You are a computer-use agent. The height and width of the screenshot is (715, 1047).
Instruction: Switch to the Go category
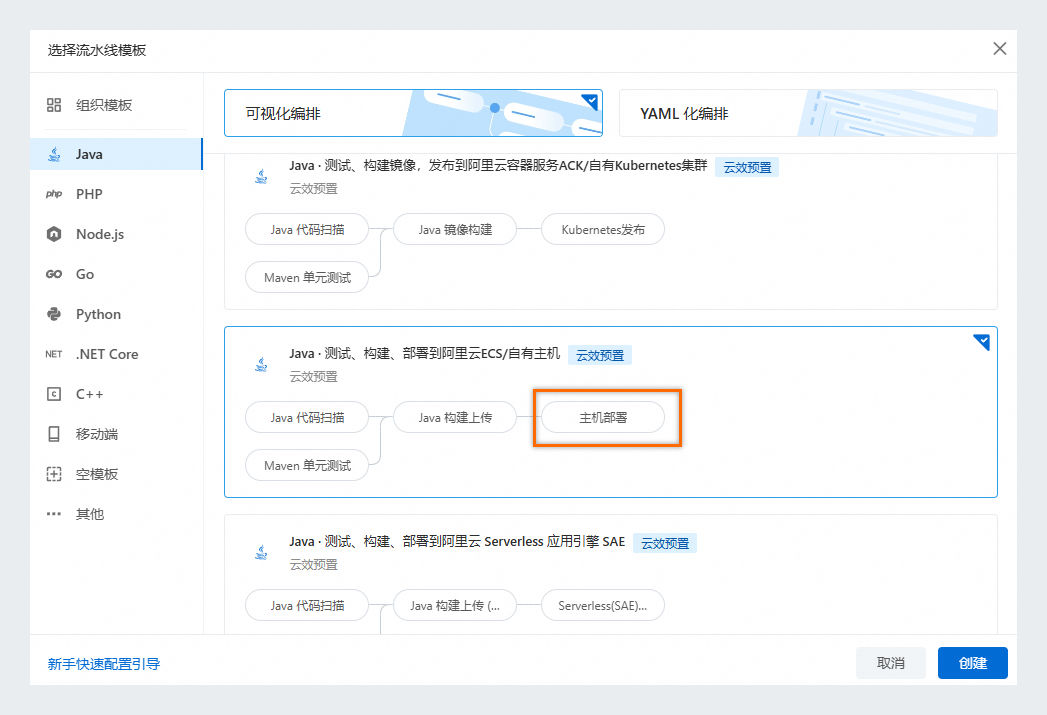[x=116, y=274]
